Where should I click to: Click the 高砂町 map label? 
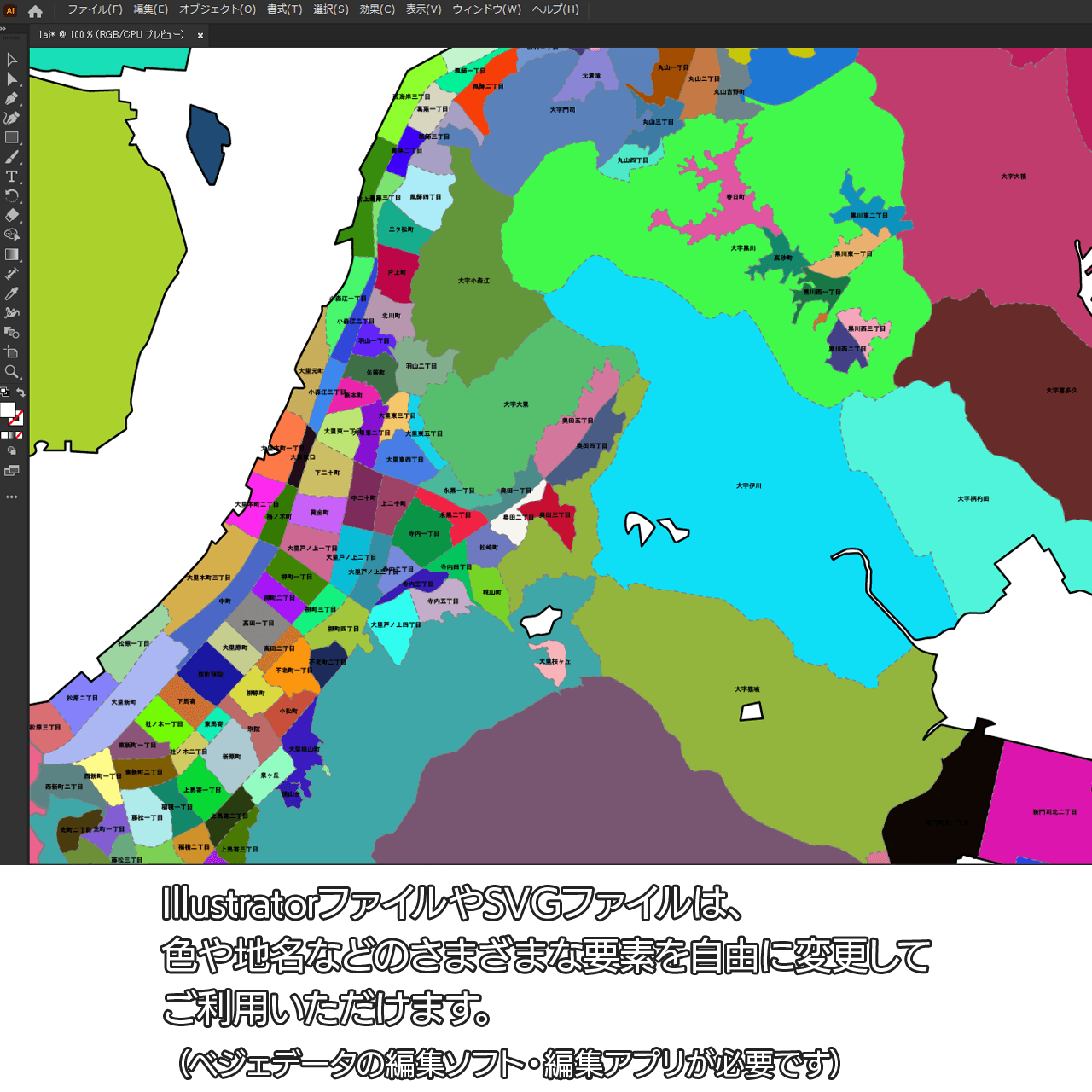pyautogui.click(x=783, y=258)
